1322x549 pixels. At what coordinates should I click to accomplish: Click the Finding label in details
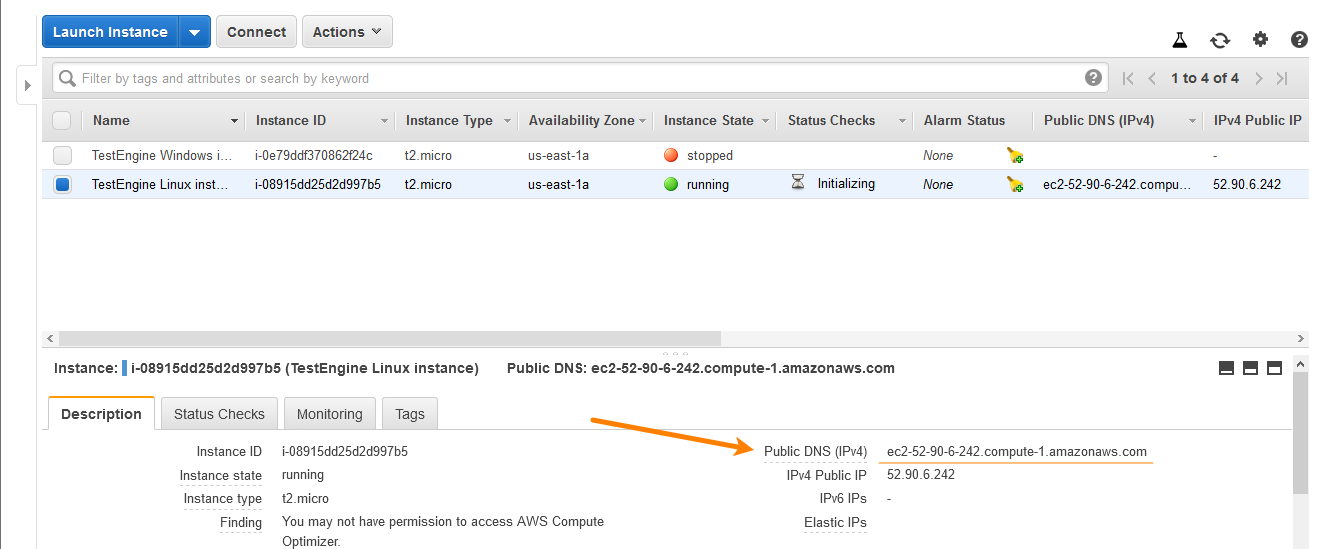[241, 522]
